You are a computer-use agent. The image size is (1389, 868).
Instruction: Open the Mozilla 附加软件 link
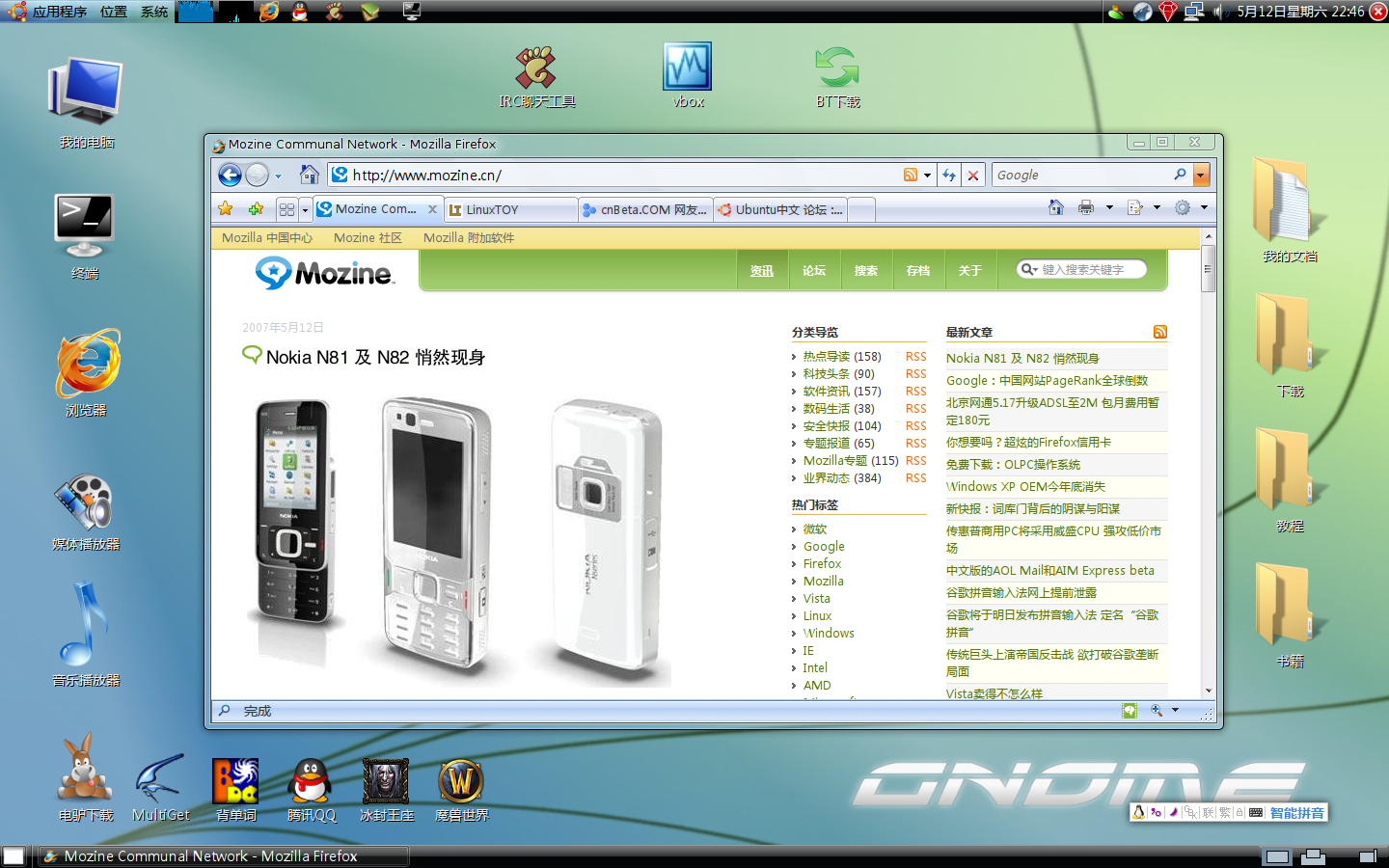click(469, 238)
